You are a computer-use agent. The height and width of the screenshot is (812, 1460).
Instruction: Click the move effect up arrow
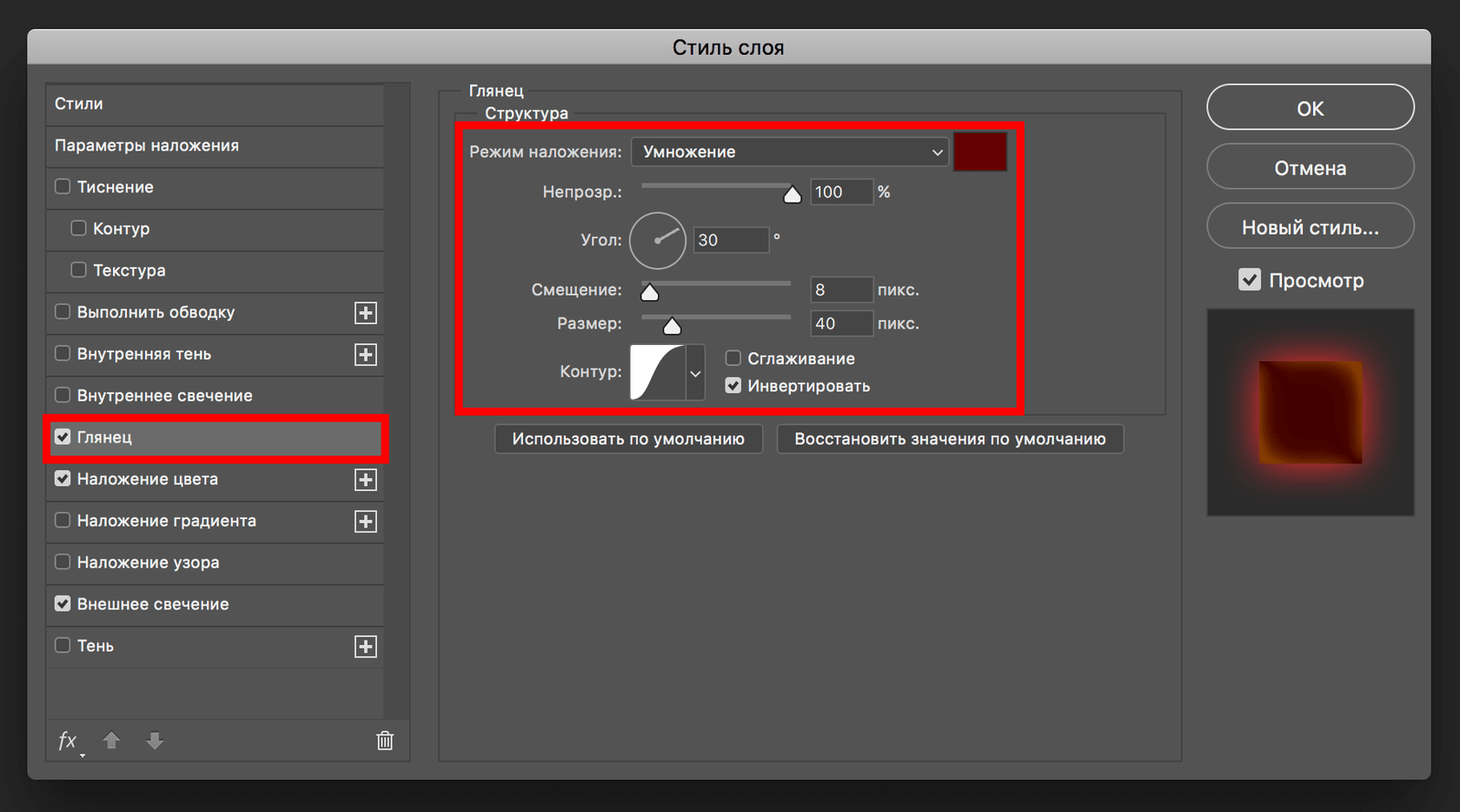point(111,741)
